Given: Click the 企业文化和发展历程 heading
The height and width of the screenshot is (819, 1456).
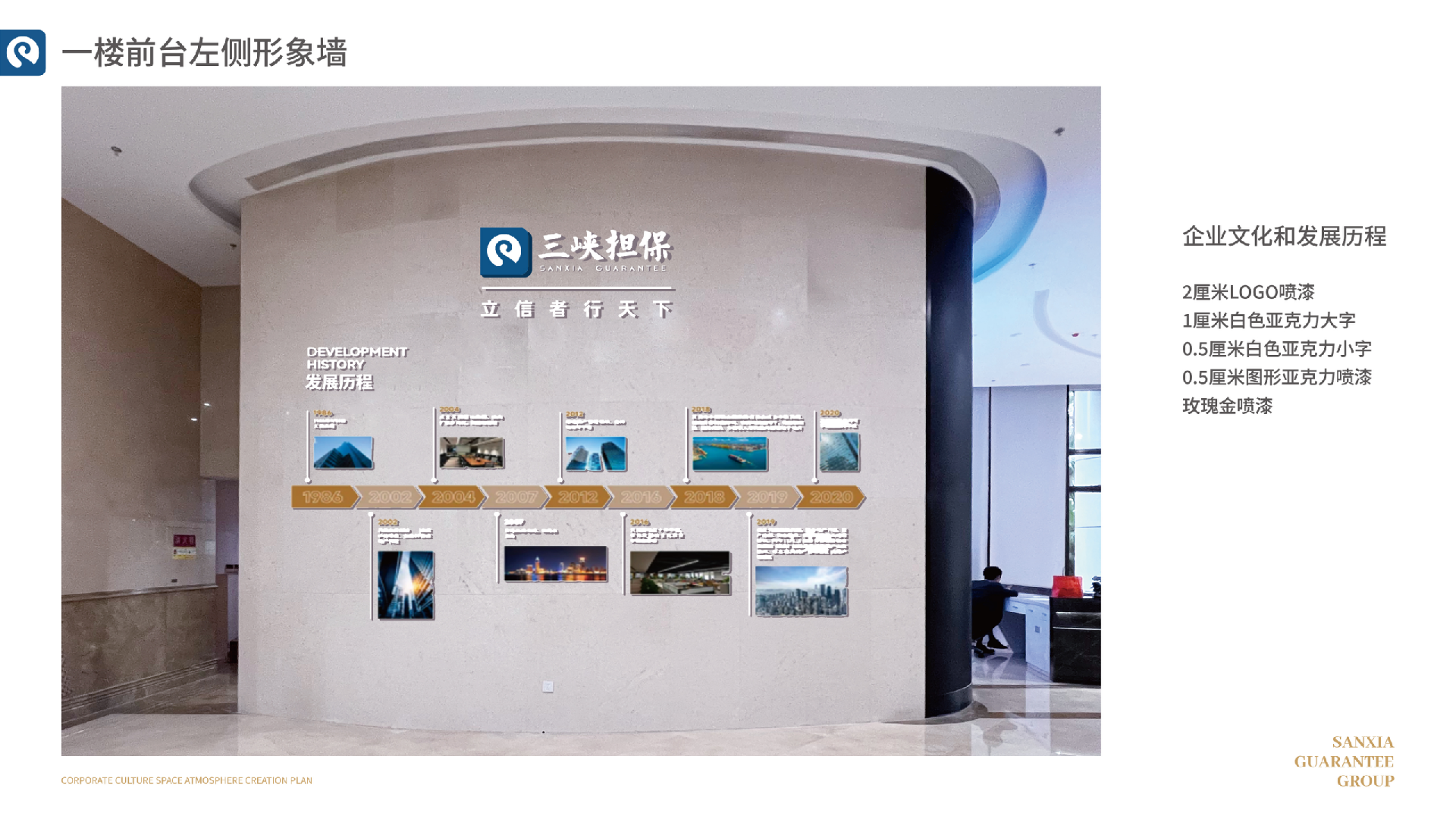Looking at the screenshot, I should (x=1284, y=237).
